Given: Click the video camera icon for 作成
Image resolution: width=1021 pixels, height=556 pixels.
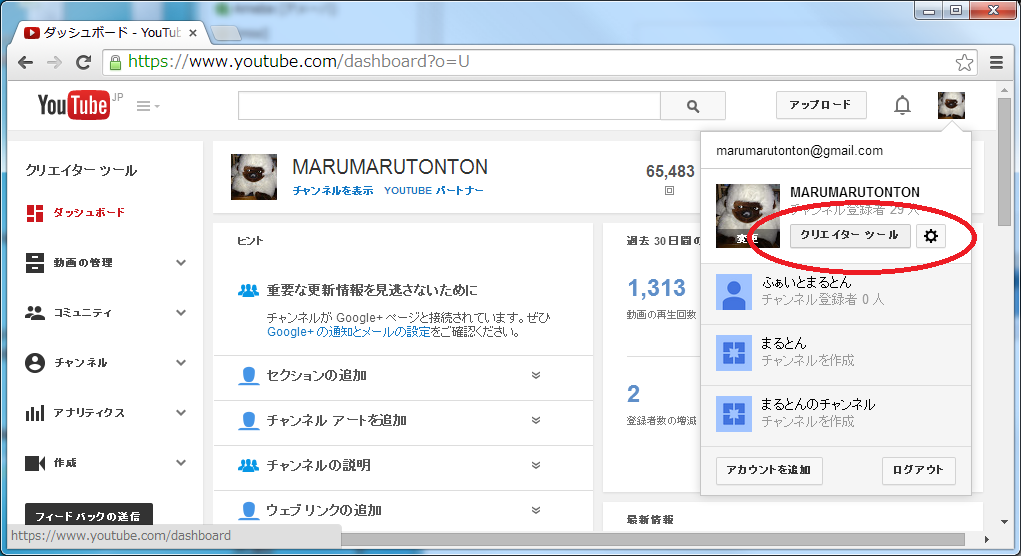Looking at the screenshot, I should coord(35,463).
